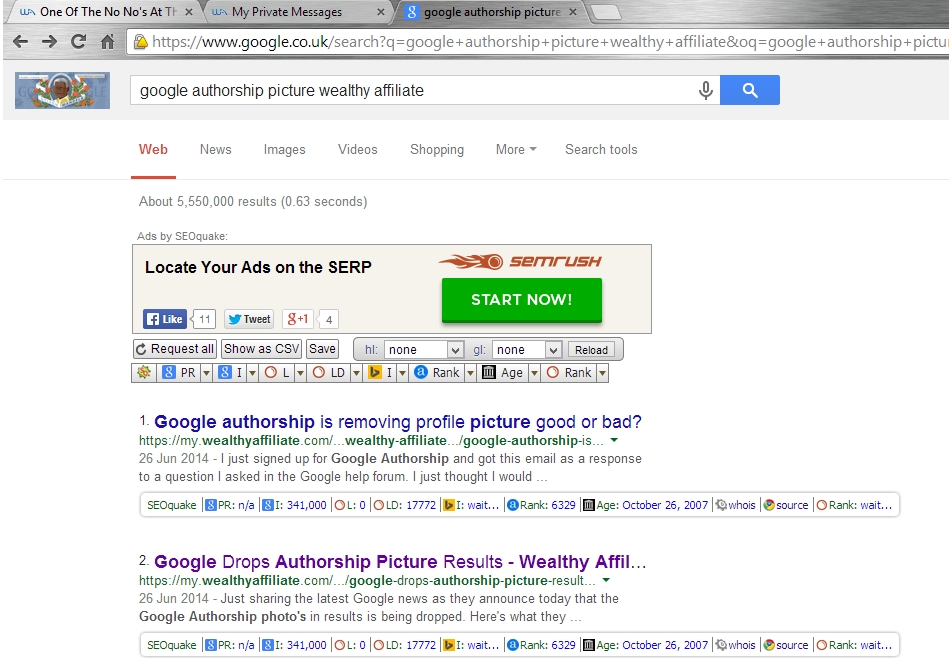The image size is (949, 658).
Task: Open the gl country combo box
Action: (x=527, y=349)
